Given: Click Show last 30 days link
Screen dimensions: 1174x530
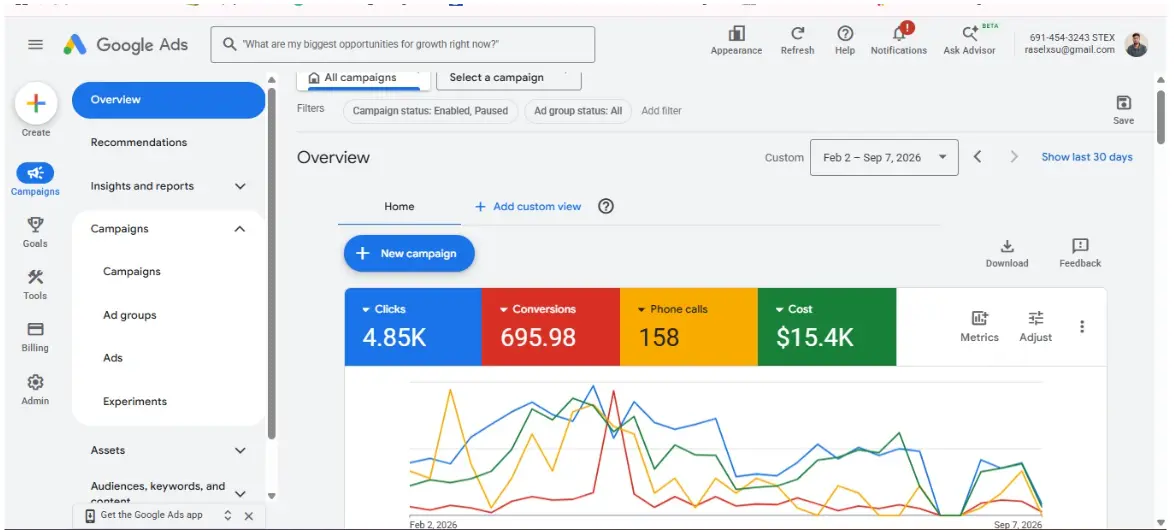Looking at the screenshot, I should click(1086, 157).
